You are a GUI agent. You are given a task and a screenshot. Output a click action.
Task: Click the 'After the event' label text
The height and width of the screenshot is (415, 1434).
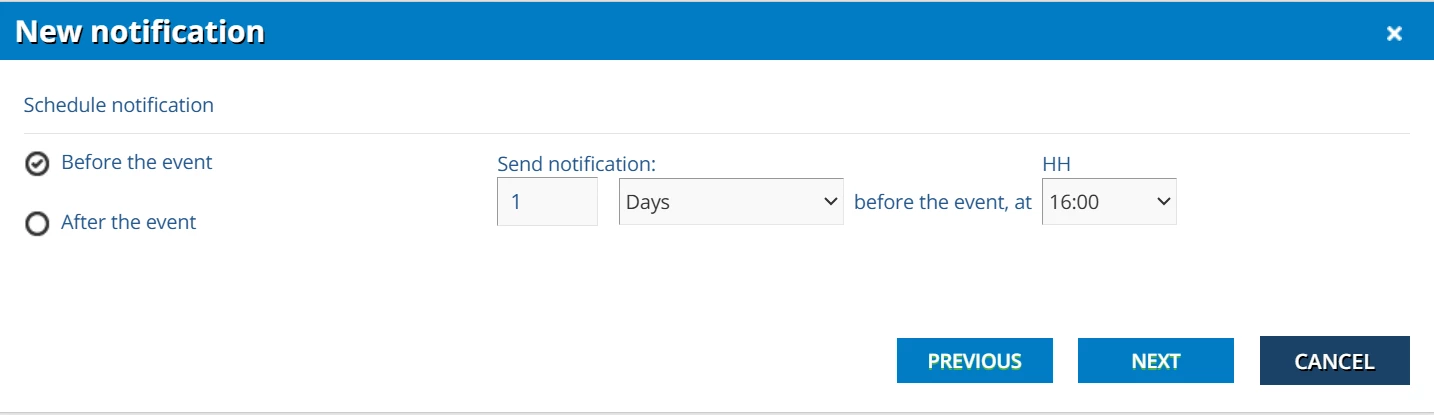click(x=129, y=222)
